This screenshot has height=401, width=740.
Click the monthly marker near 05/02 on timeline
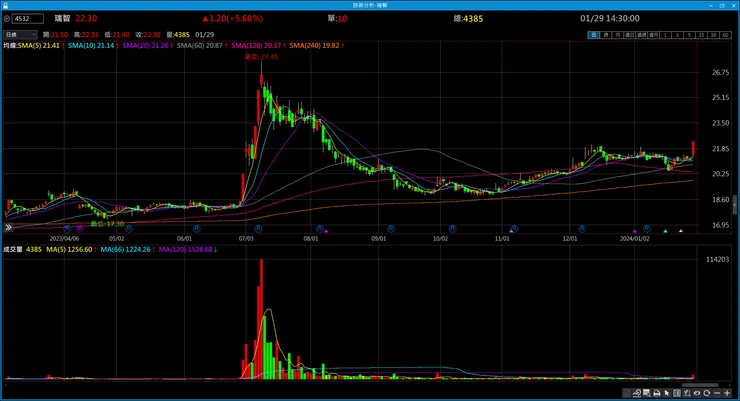coord(129,229)
